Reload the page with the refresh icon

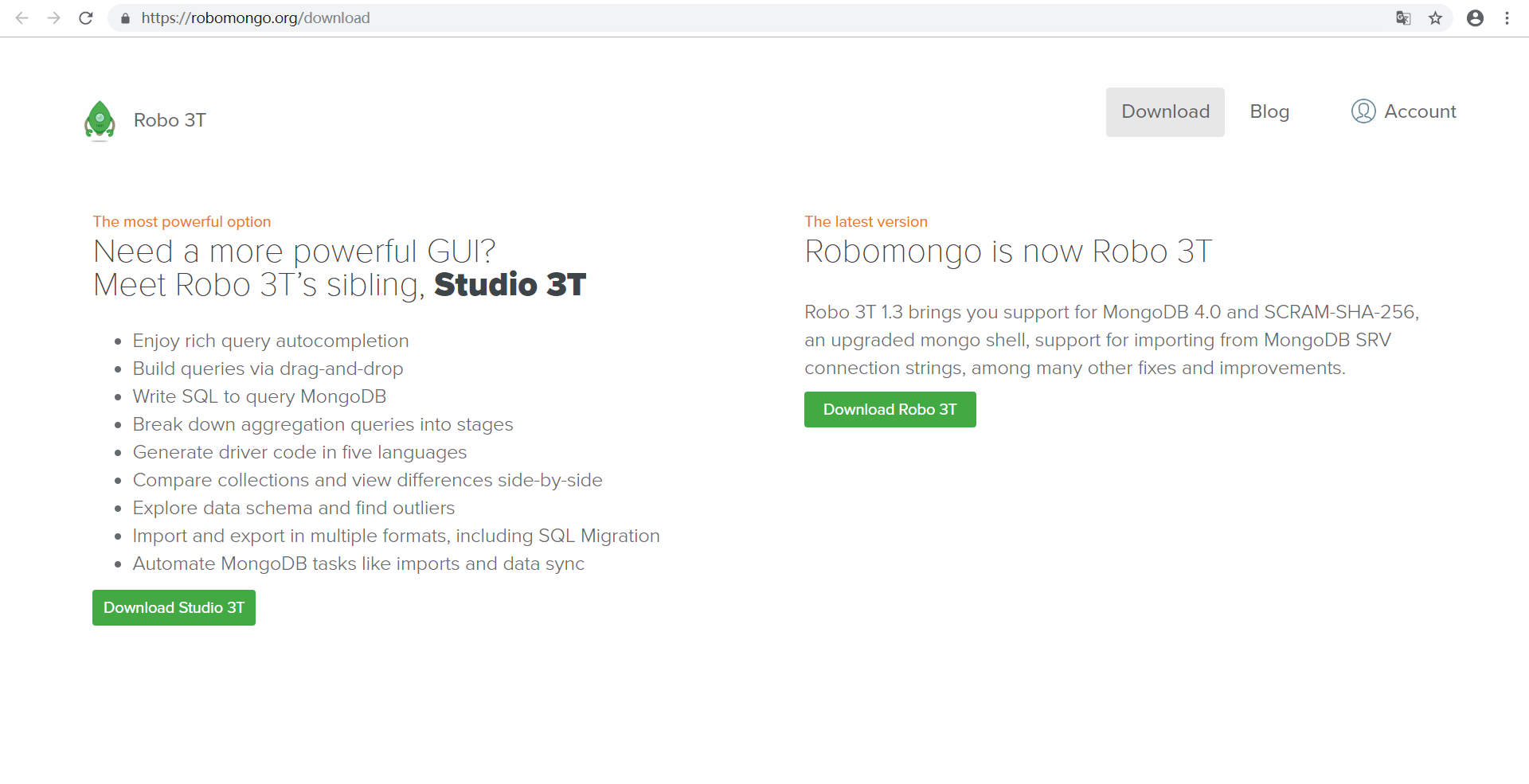[86, 18]
